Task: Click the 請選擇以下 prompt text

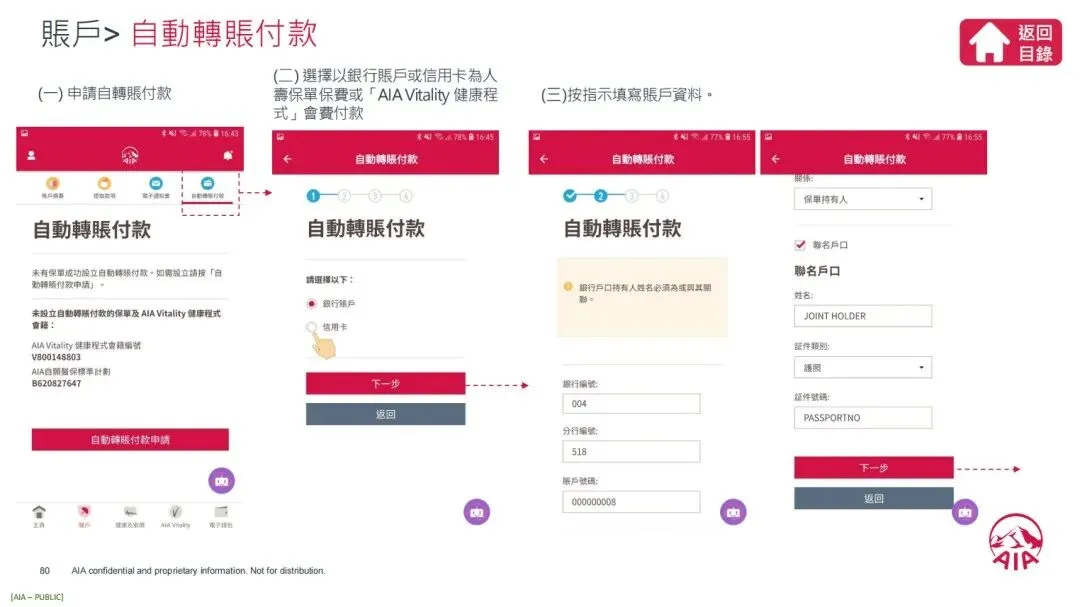Action: pyautogui.click(x=330, y=280)
